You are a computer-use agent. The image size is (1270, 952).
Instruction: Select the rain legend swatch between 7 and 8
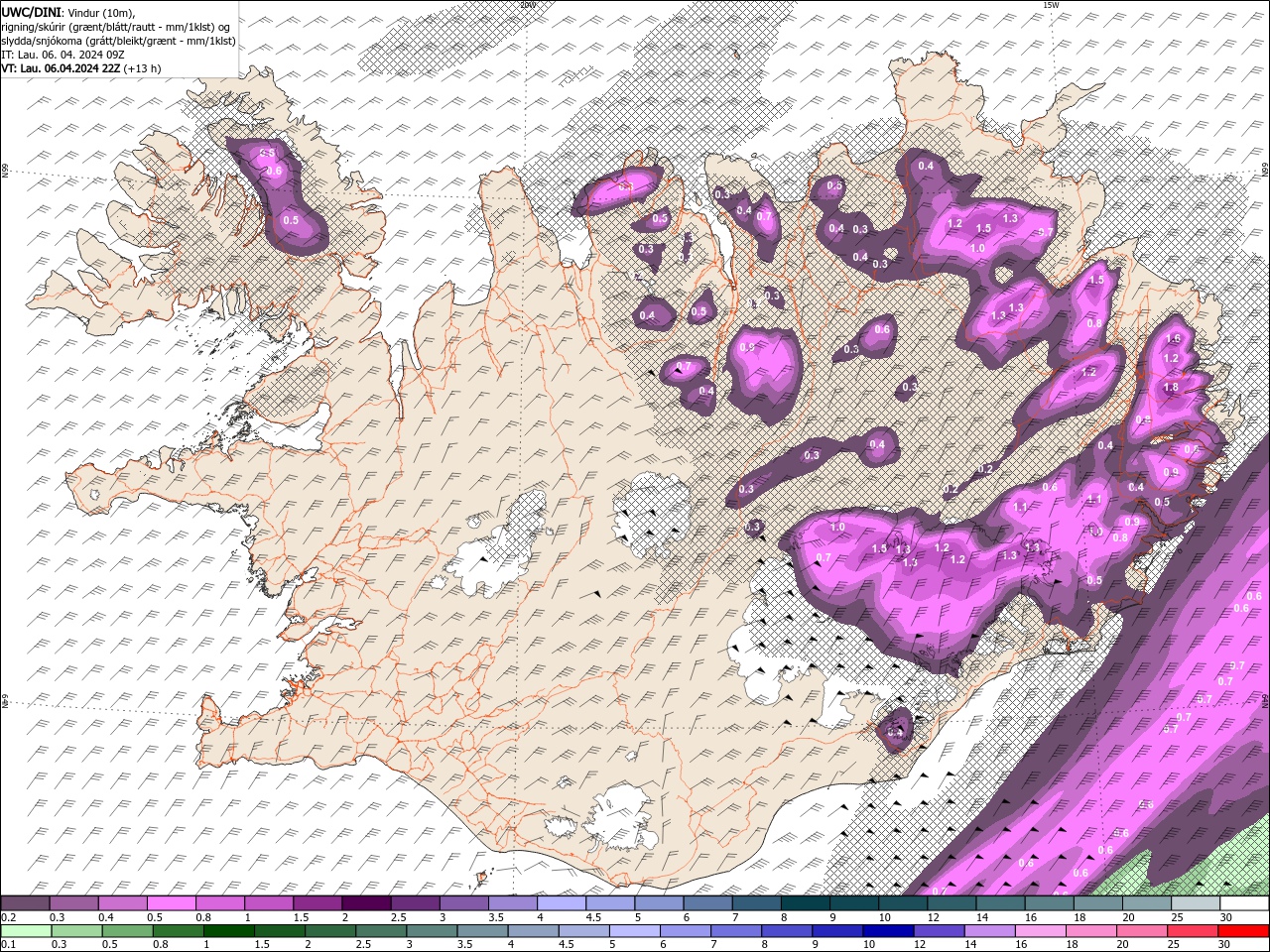[x=737, y=930]
